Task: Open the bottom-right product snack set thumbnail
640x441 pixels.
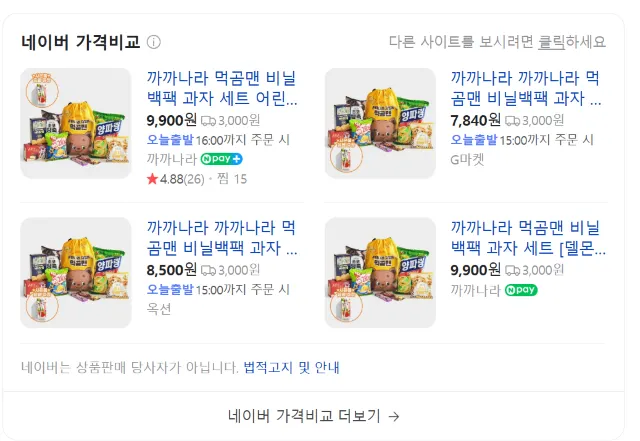Action: coord(380,273)
